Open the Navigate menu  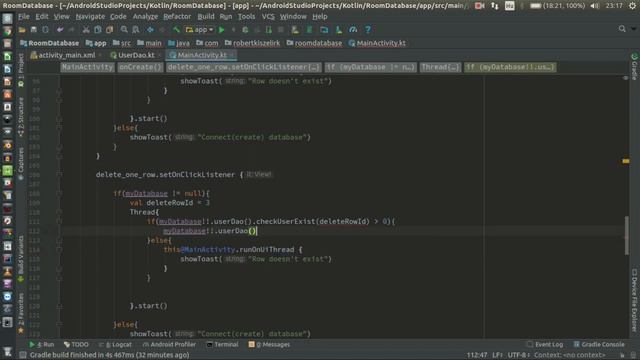[90, 16]
